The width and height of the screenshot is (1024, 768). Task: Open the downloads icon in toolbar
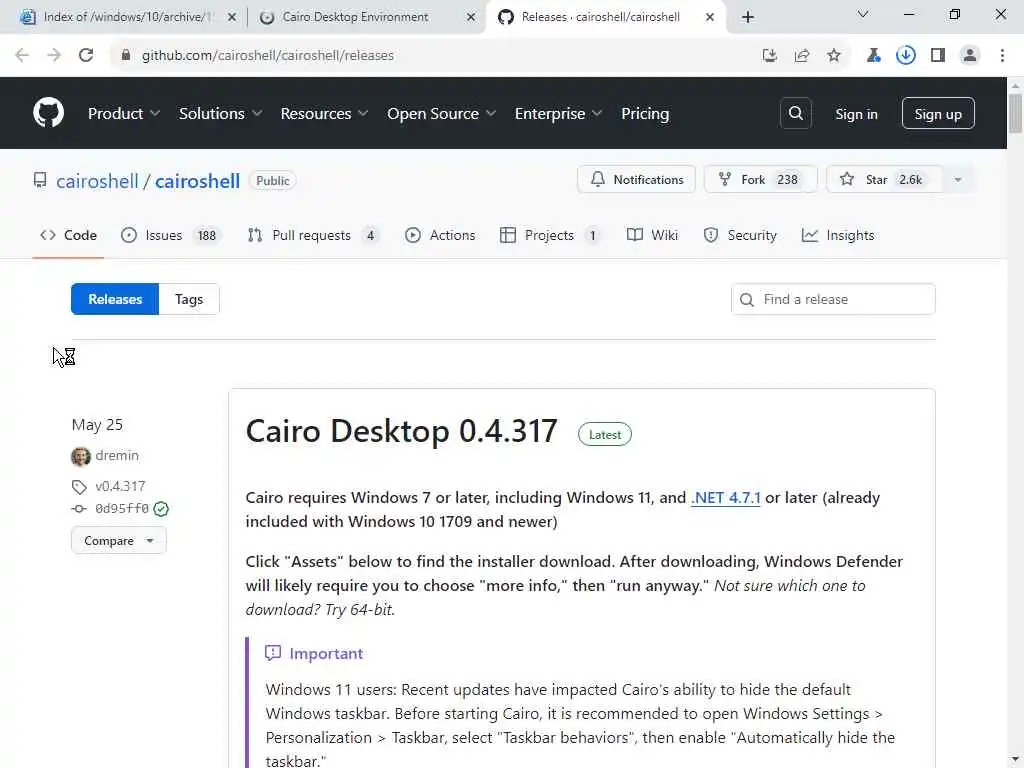[905, 56]
